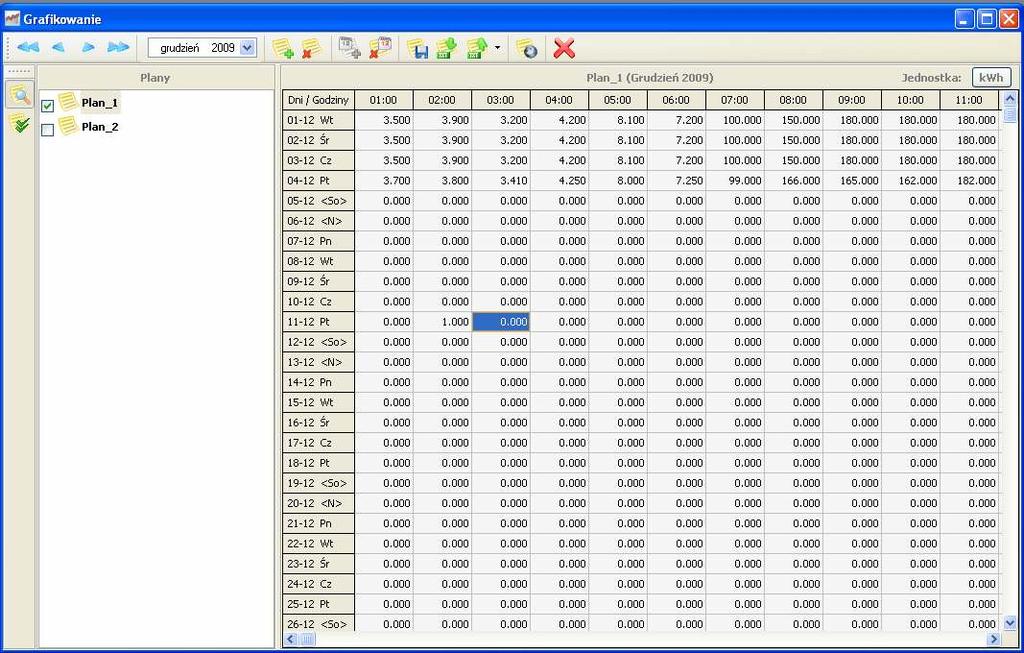Select Plan_2 in the plans tree
This screenshot has height=653, width=1024.
(x=100, y=127)
